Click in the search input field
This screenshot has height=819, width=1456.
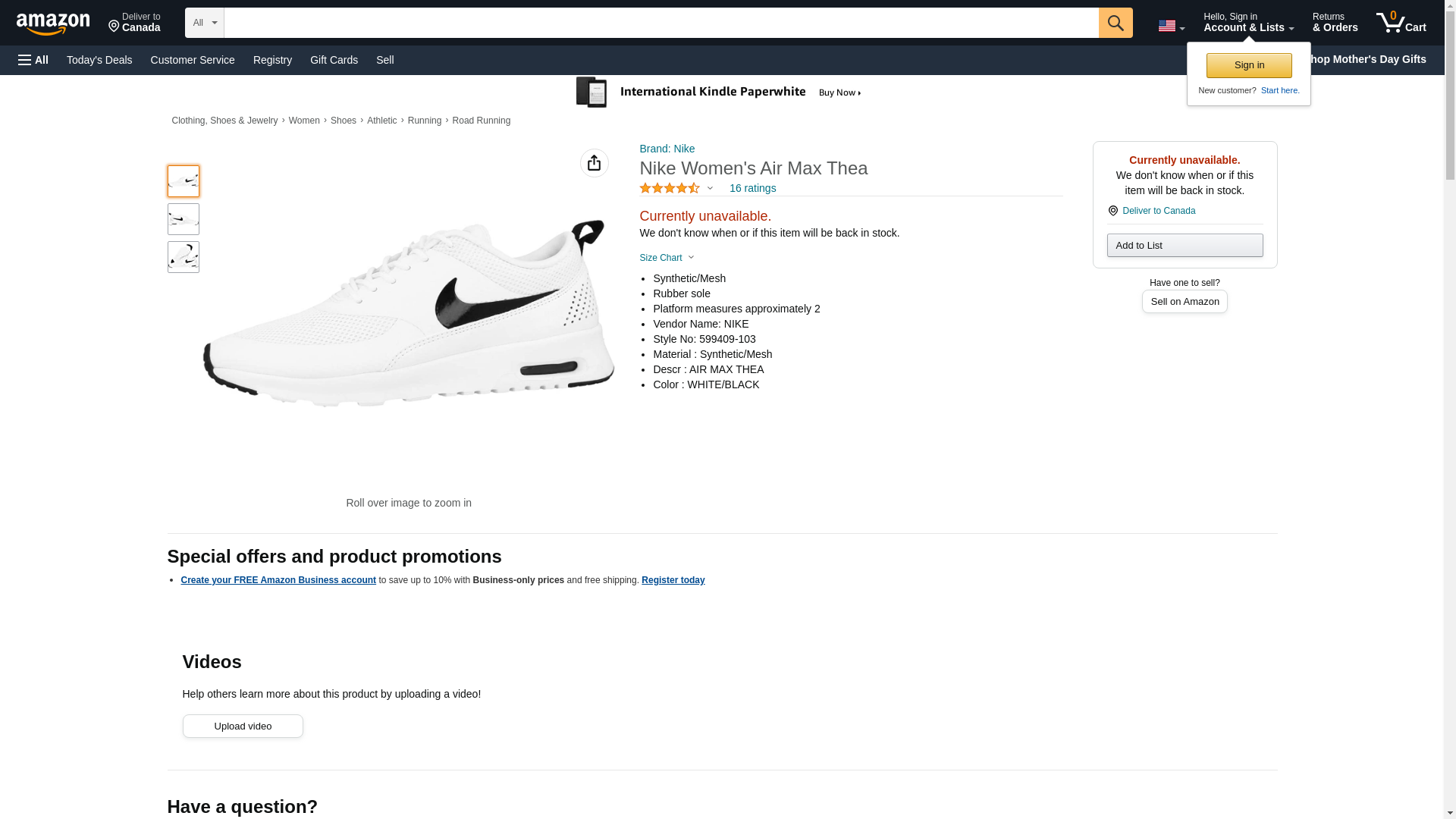point(661,23)
